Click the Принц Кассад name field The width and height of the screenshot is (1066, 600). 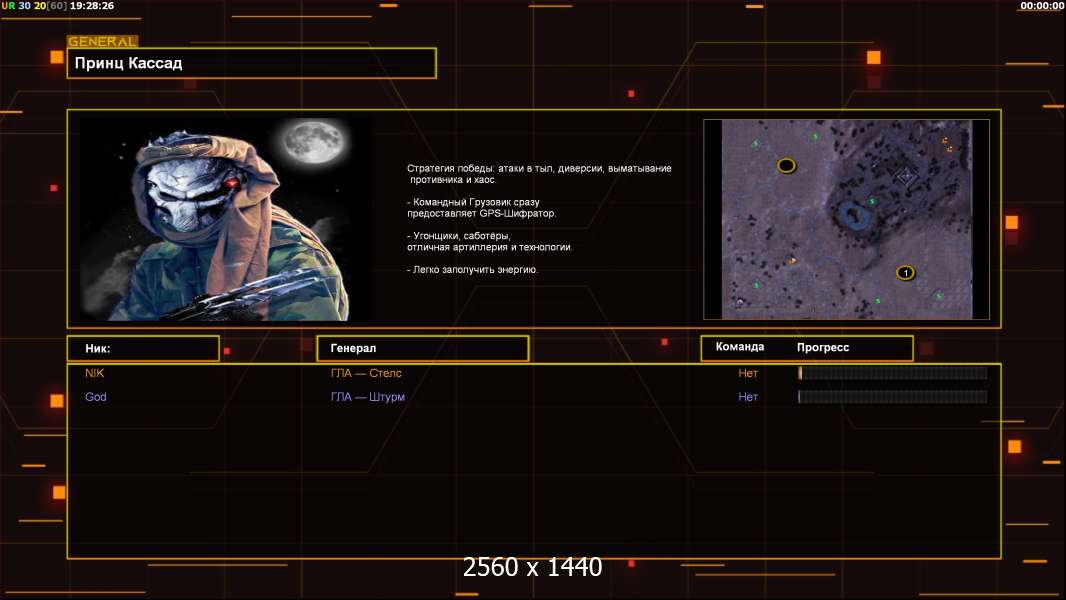252,63
